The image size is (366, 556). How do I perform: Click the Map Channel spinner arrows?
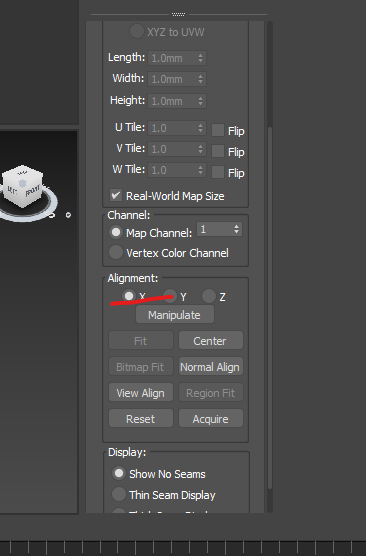coord(237,229)
